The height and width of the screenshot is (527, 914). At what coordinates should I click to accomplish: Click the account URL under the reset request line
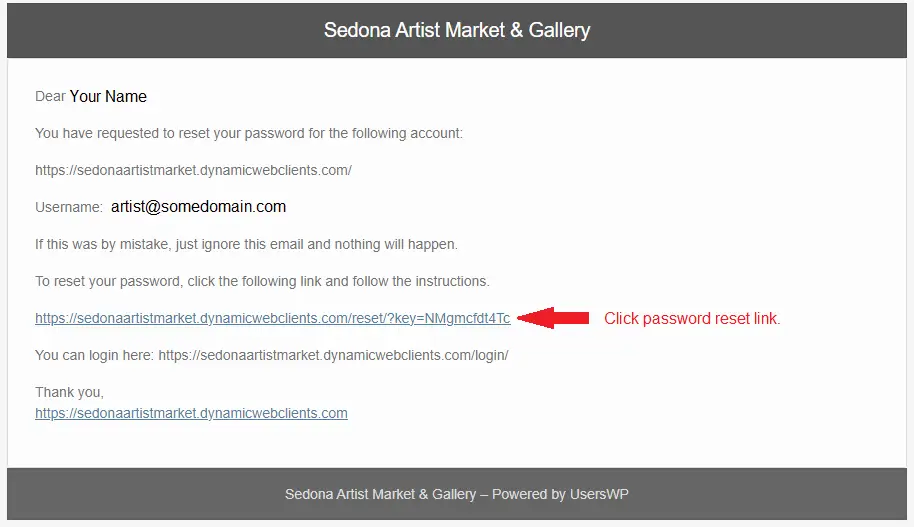[x=193, y=170]
